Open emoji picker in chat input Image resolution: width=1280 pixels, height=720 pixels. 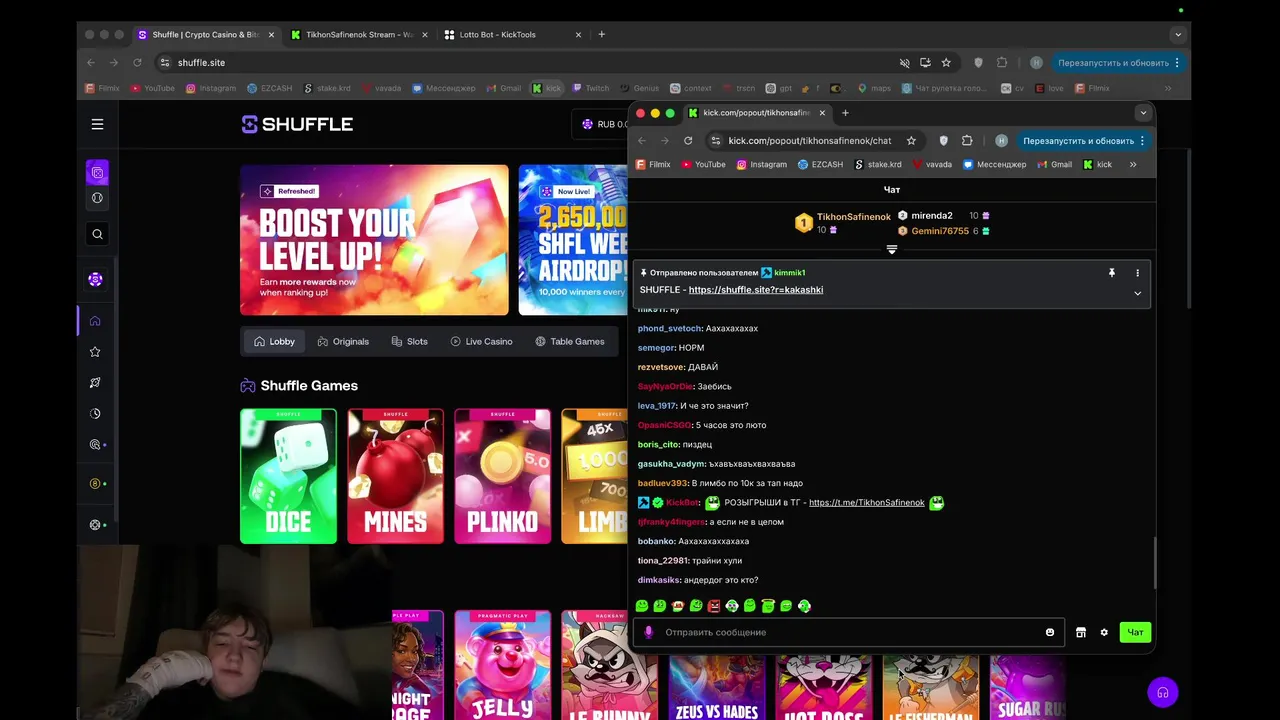pos(1049,632)
